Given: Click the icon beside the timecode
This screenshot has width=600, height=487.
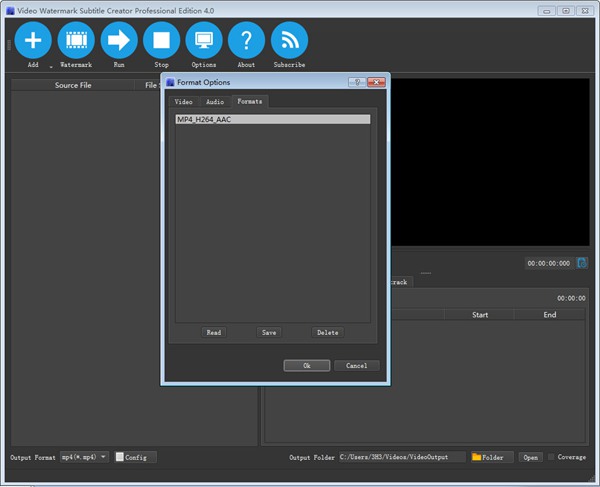Looking at the screenshot, I should [582, 263].
